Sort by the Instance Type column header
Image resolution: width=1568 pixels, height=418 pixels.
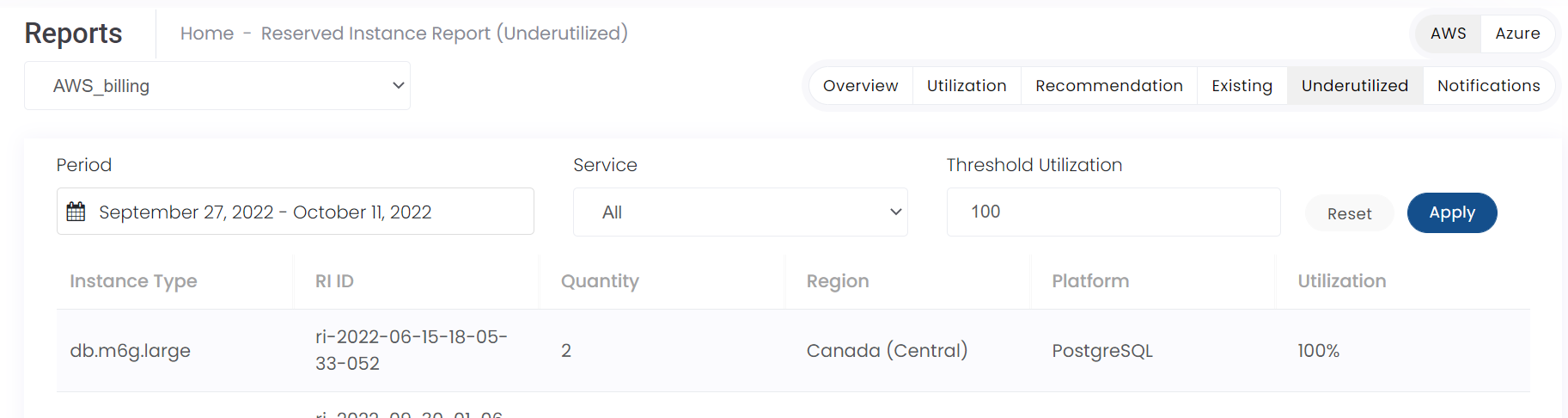click(133, 281)
